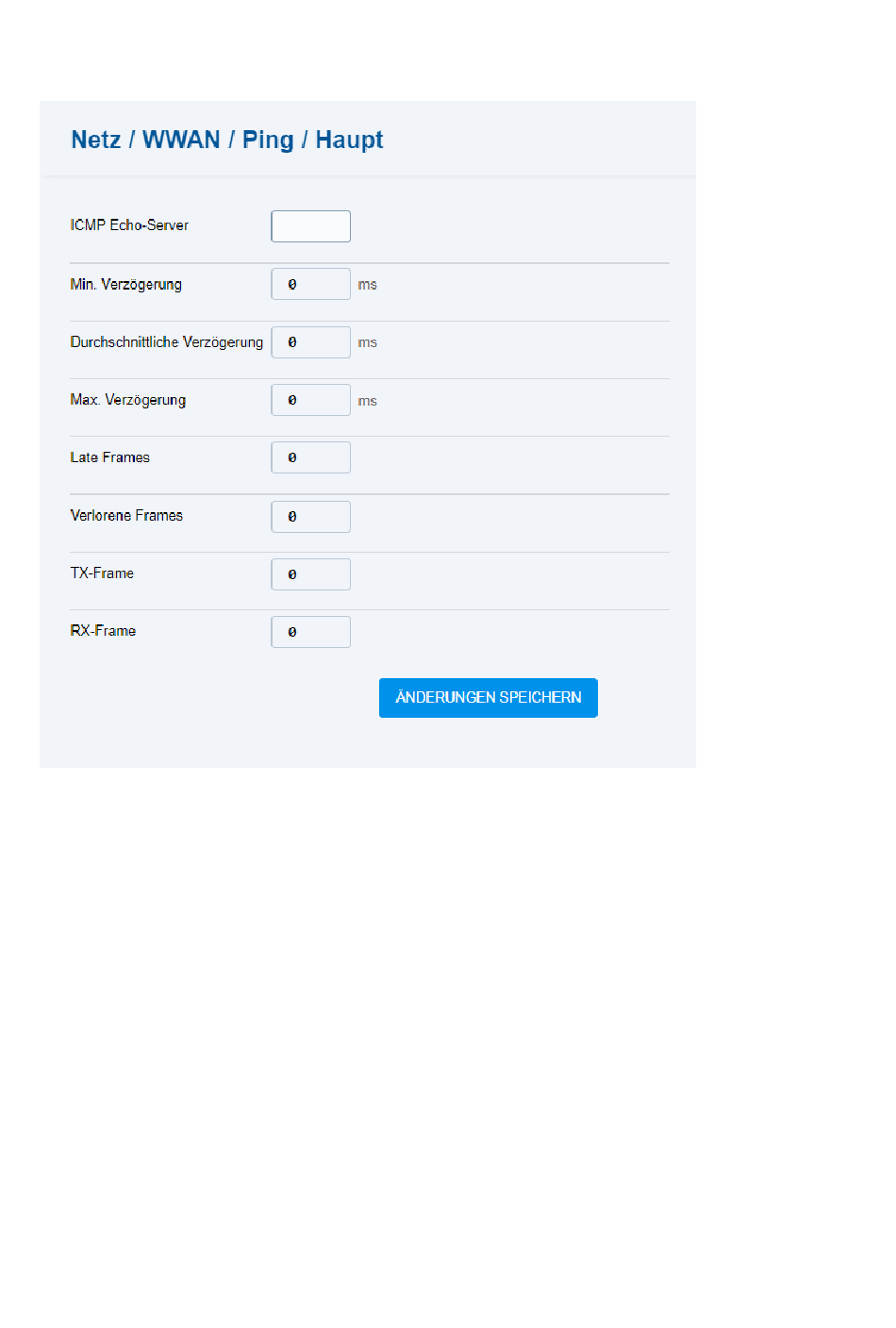
Task: Click the Verlorene Frames label
Action: point(126,515)
